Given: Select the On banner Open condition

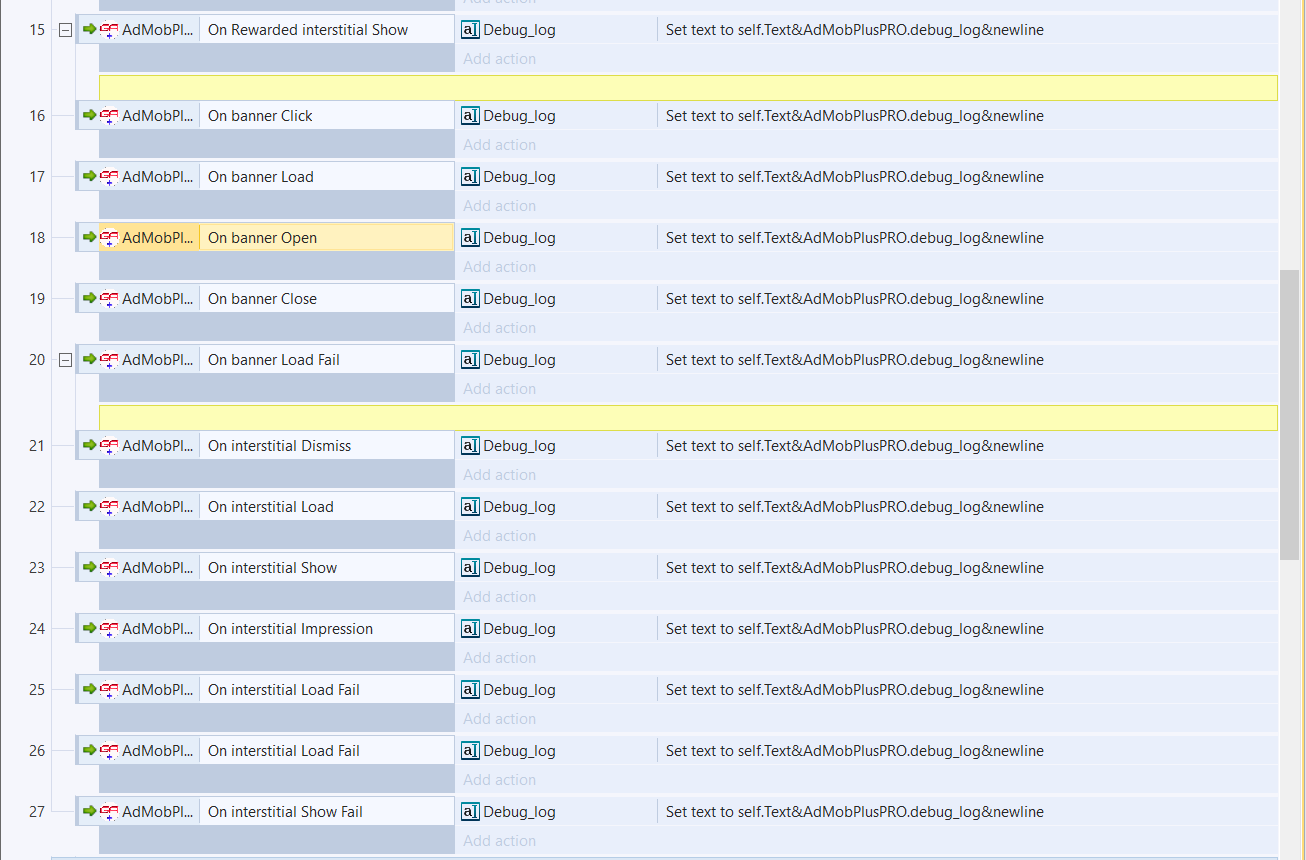Looking at the screenshot, I should coord(262,238).
